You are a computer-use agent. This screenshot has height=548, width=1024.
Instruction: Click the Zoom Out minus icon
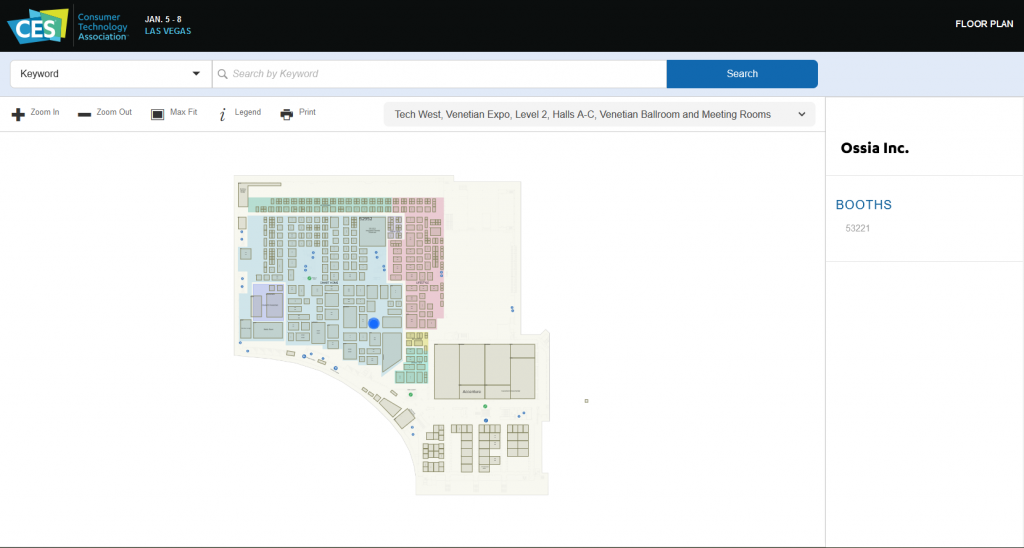pos(84,115)
